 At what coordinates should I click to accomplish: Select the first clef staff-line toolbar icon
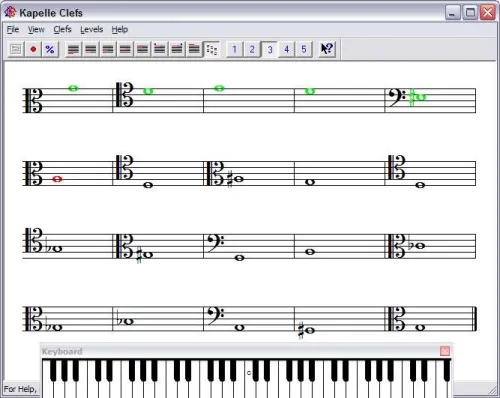[x=73, y=49]
